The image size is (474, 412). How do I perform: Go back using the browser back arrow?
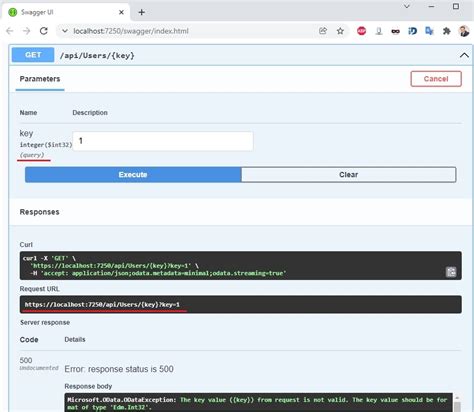(10, 31)
